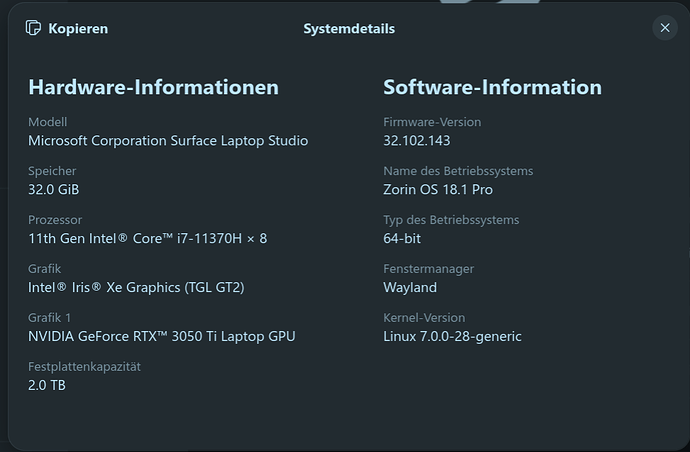Viewport: 690px width, 452px height.
Task: Click 'Name des Betriebssystems' label
Action: point(458,171)
